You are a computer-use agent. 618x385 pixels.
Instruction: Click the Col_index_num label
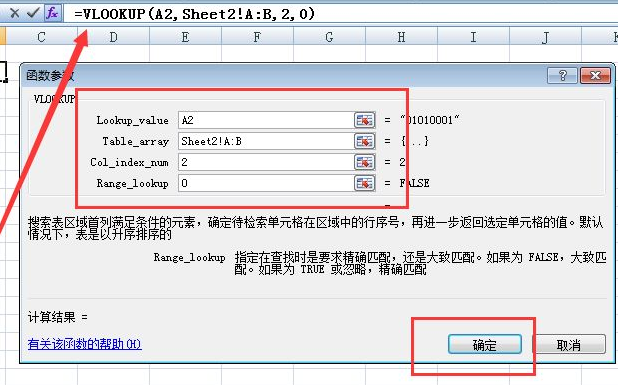tap(129, 162)
